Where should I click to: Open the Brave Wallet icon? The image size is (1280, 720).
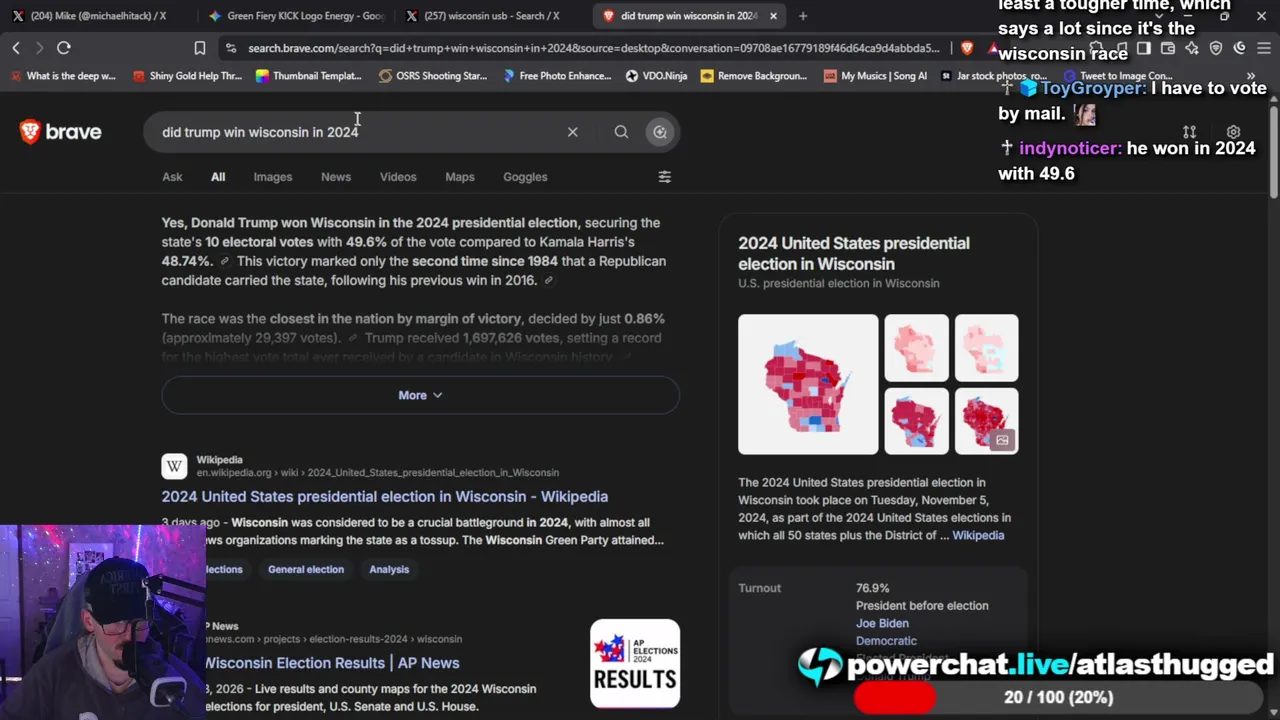[1168, 48]
